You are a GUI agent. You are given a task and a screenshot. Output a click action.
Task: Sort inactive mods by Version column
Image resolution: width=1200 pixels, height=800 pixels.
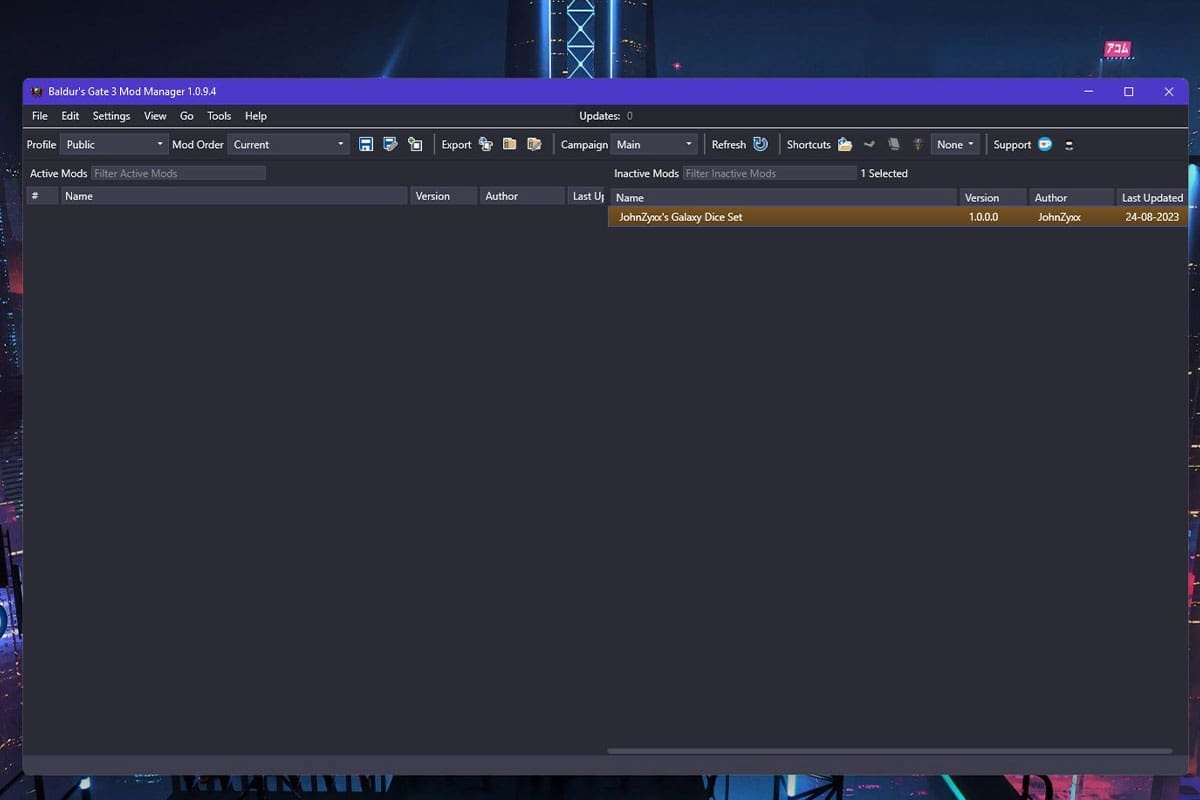point(993,198)
